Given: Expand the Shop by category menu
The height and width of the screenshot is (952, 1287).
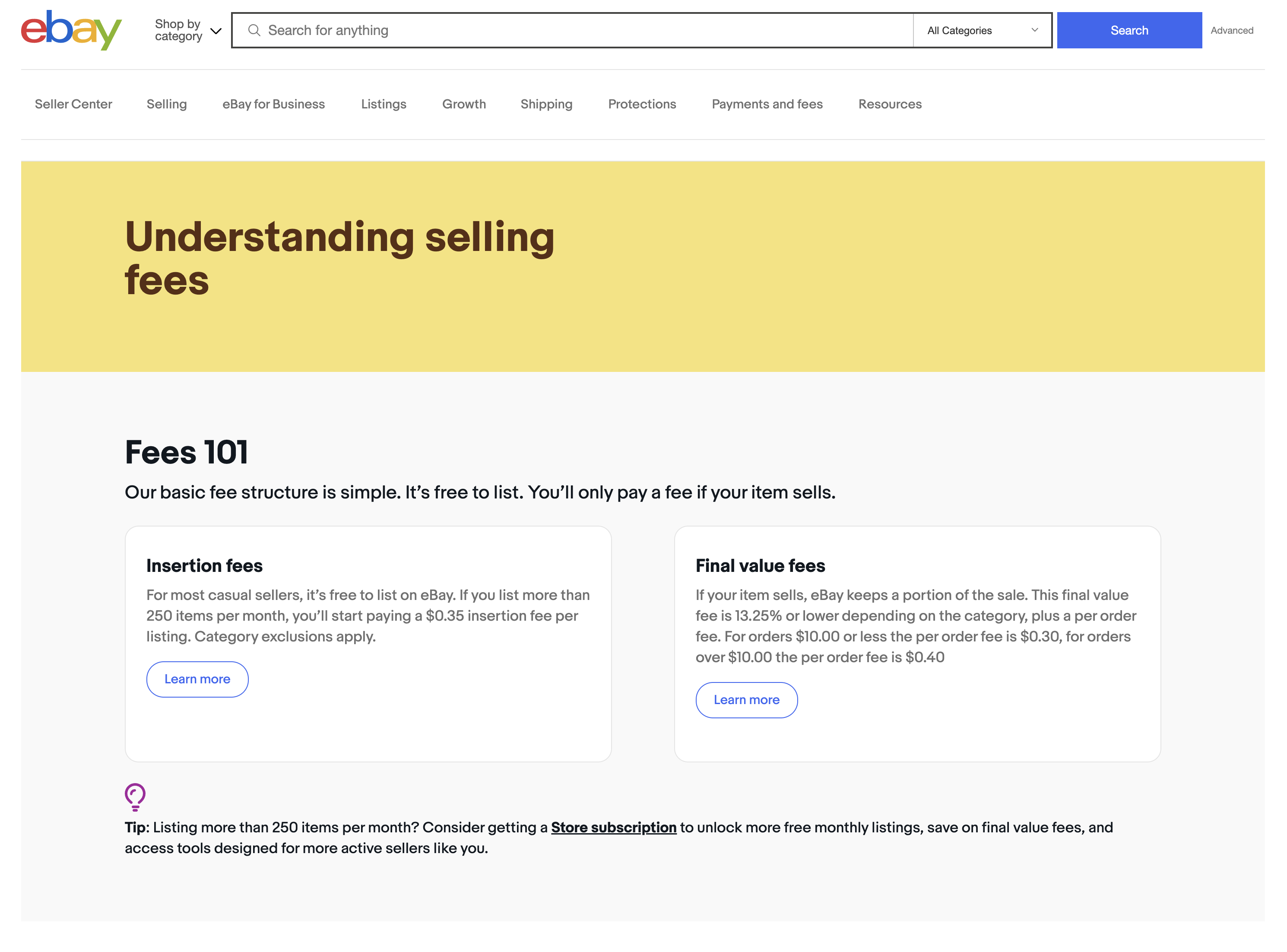Looking at the screenshot, I should 188,30.
